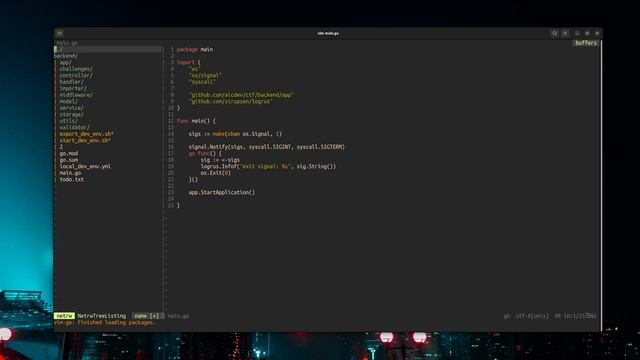Screen dimensions: 640x360
Task: Expand the middleware/ folder
Action: (76, 95)
